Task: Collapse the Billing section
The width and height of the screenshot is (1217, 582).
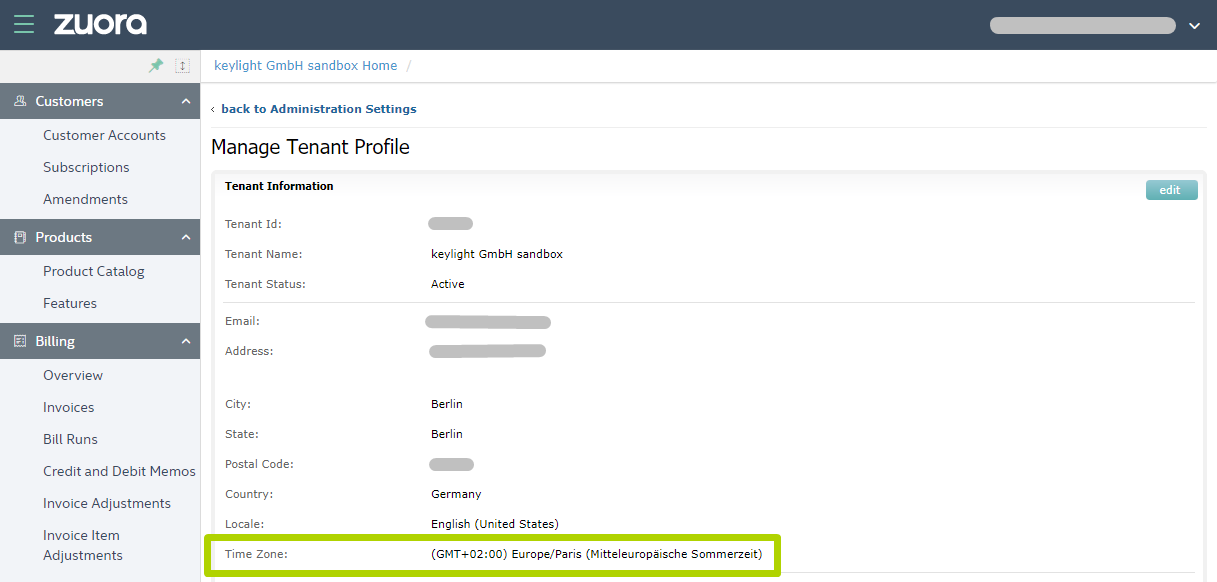Action: [x=186, y=341]
